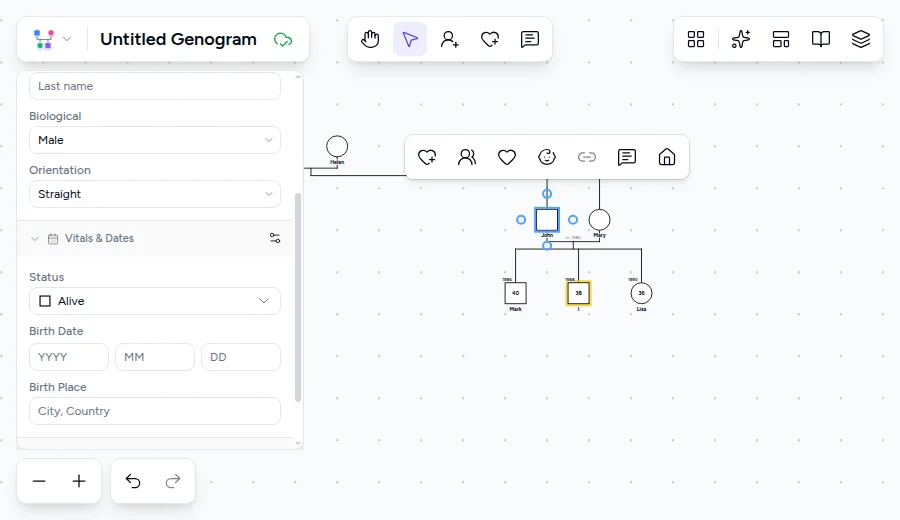The image size is (900, 520).
Task: Click the cloud sync status icon
Action: (283, 40)
